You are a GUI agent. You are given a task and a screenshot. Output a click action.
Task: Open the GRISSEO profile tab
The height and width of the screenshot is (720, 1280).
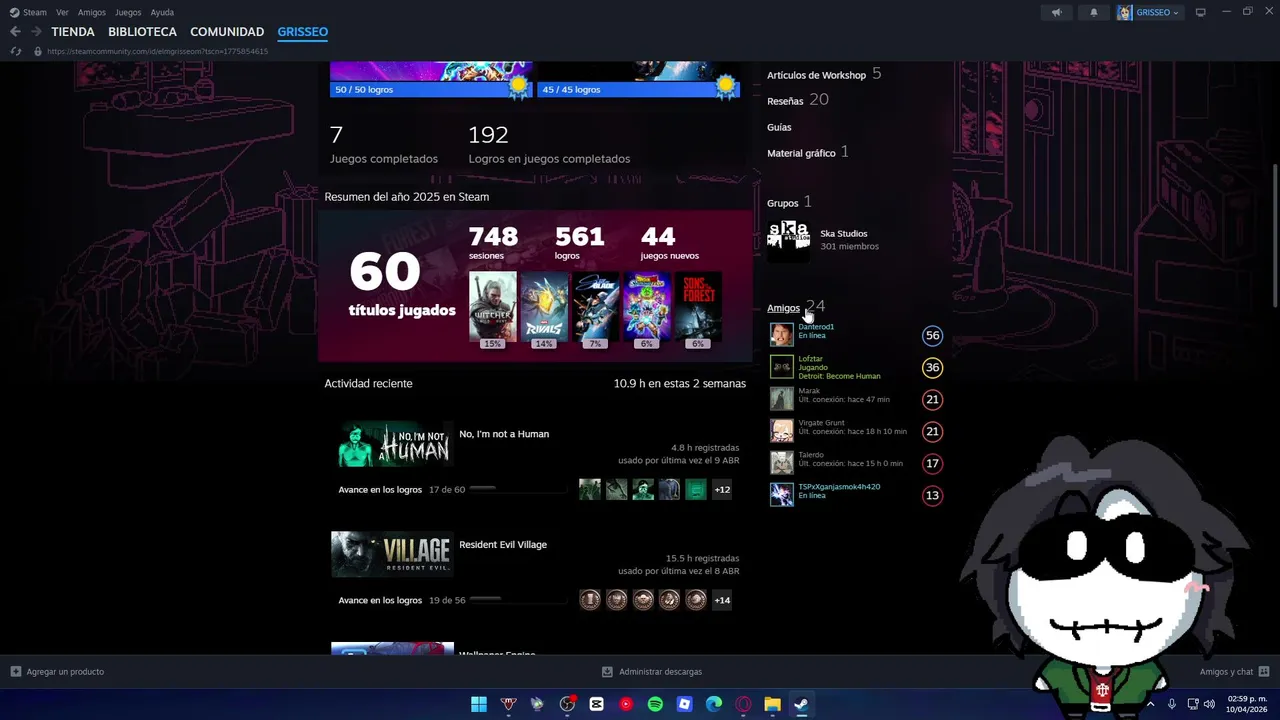(303, 32)
